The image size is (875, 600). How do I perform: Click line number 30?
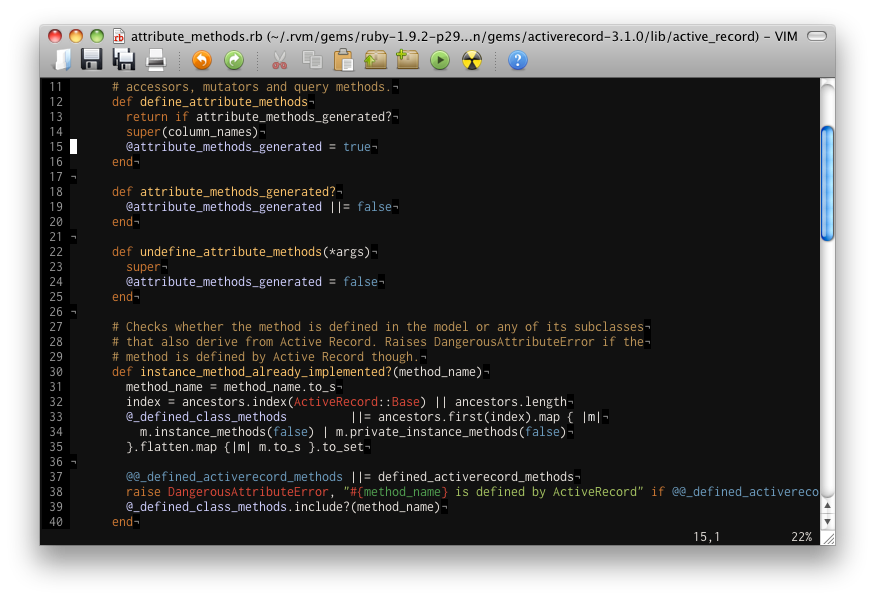click(56, 372)
